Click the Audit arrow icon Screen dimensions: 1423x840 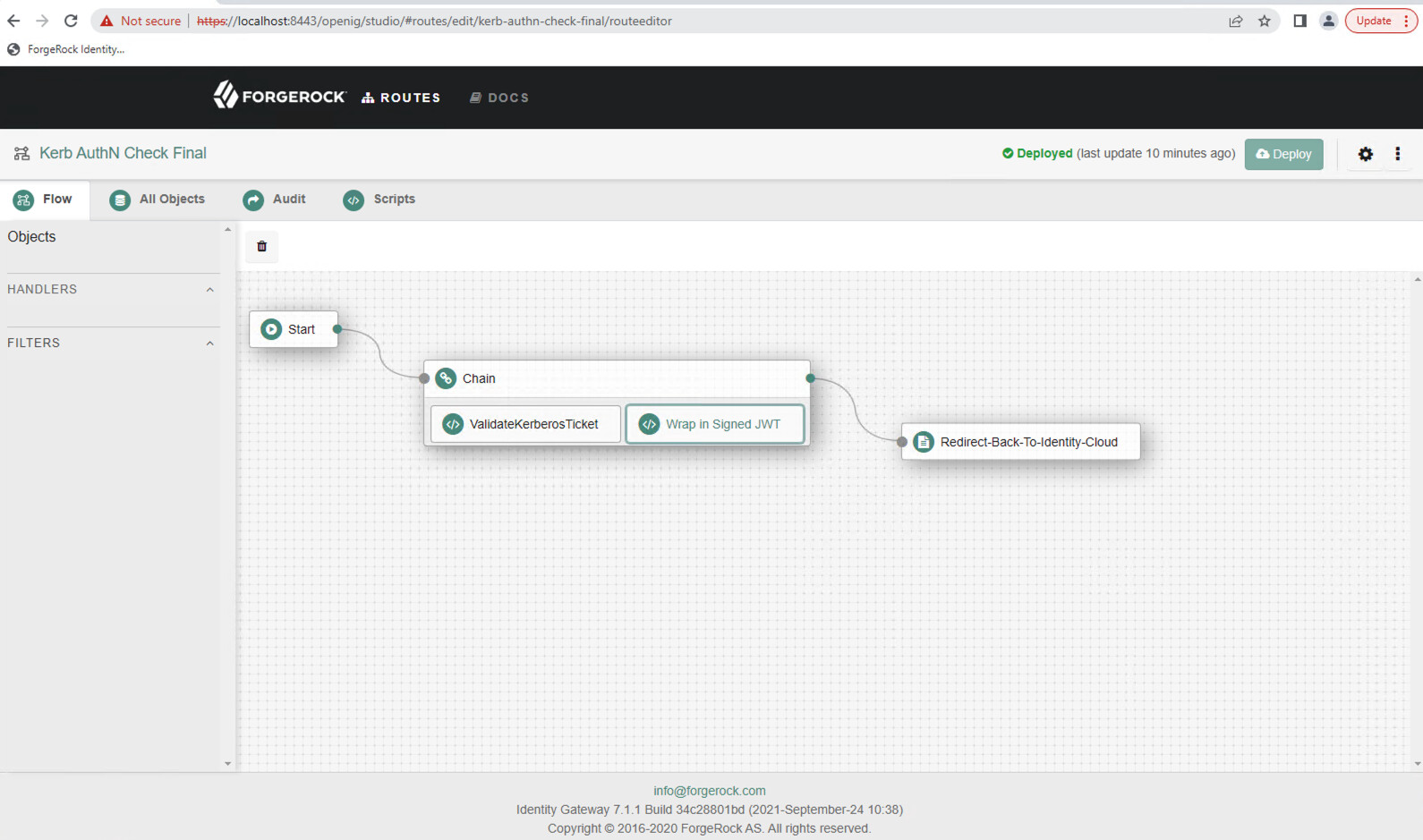tap(253, 200)
